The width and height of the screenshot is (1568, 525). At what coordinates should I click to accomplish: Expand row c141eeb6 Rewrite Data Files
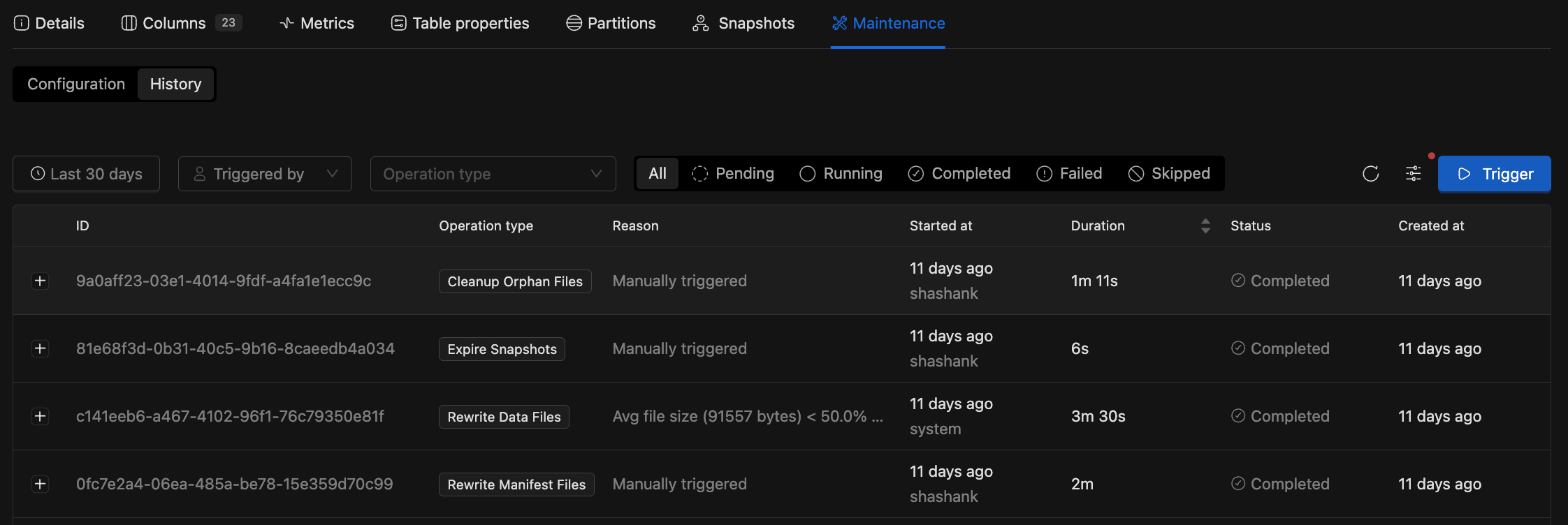click(41, 416)
